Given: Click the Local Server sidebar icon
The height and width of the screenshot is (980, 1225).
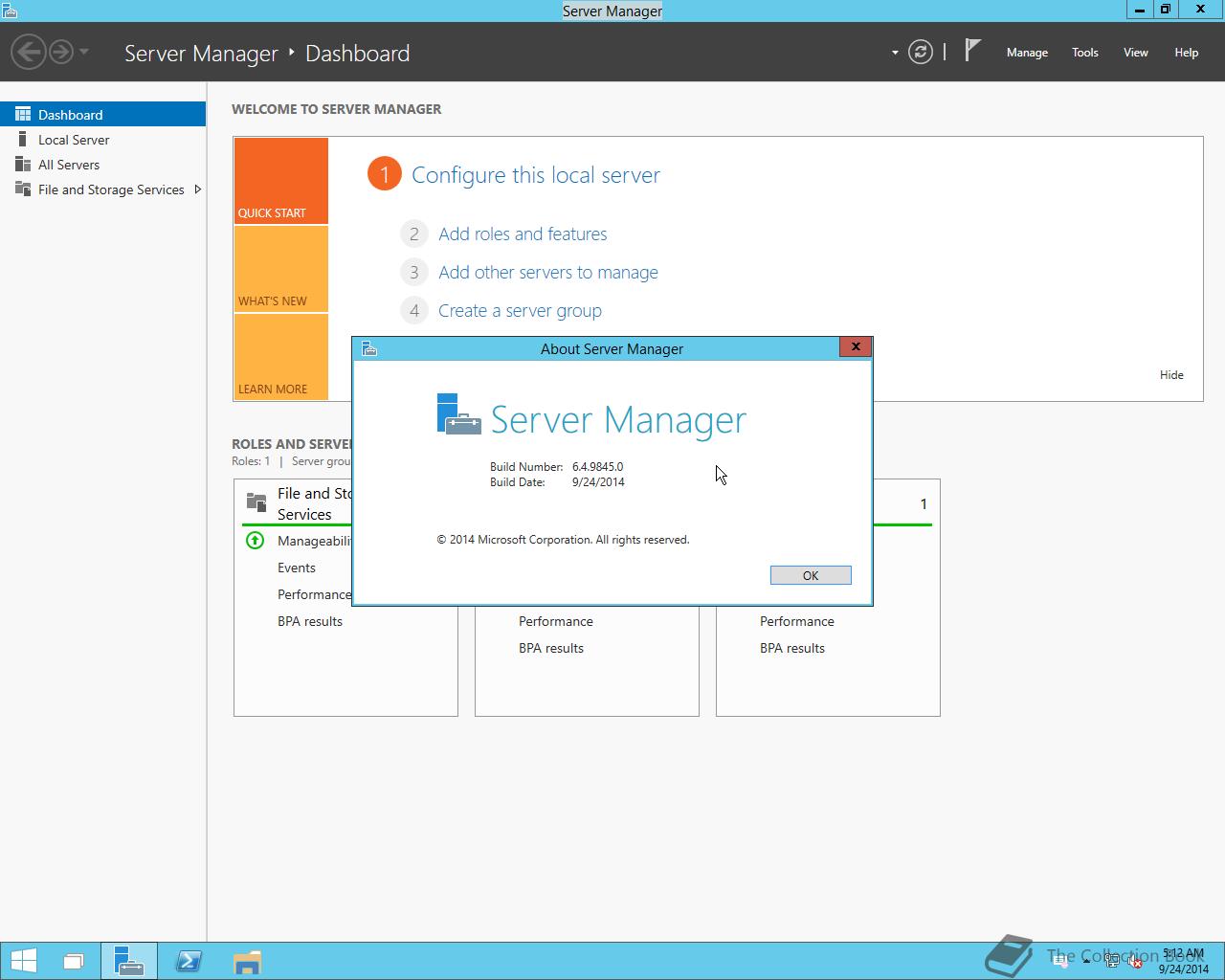Looking at the screenshot, I should [23, 139].
